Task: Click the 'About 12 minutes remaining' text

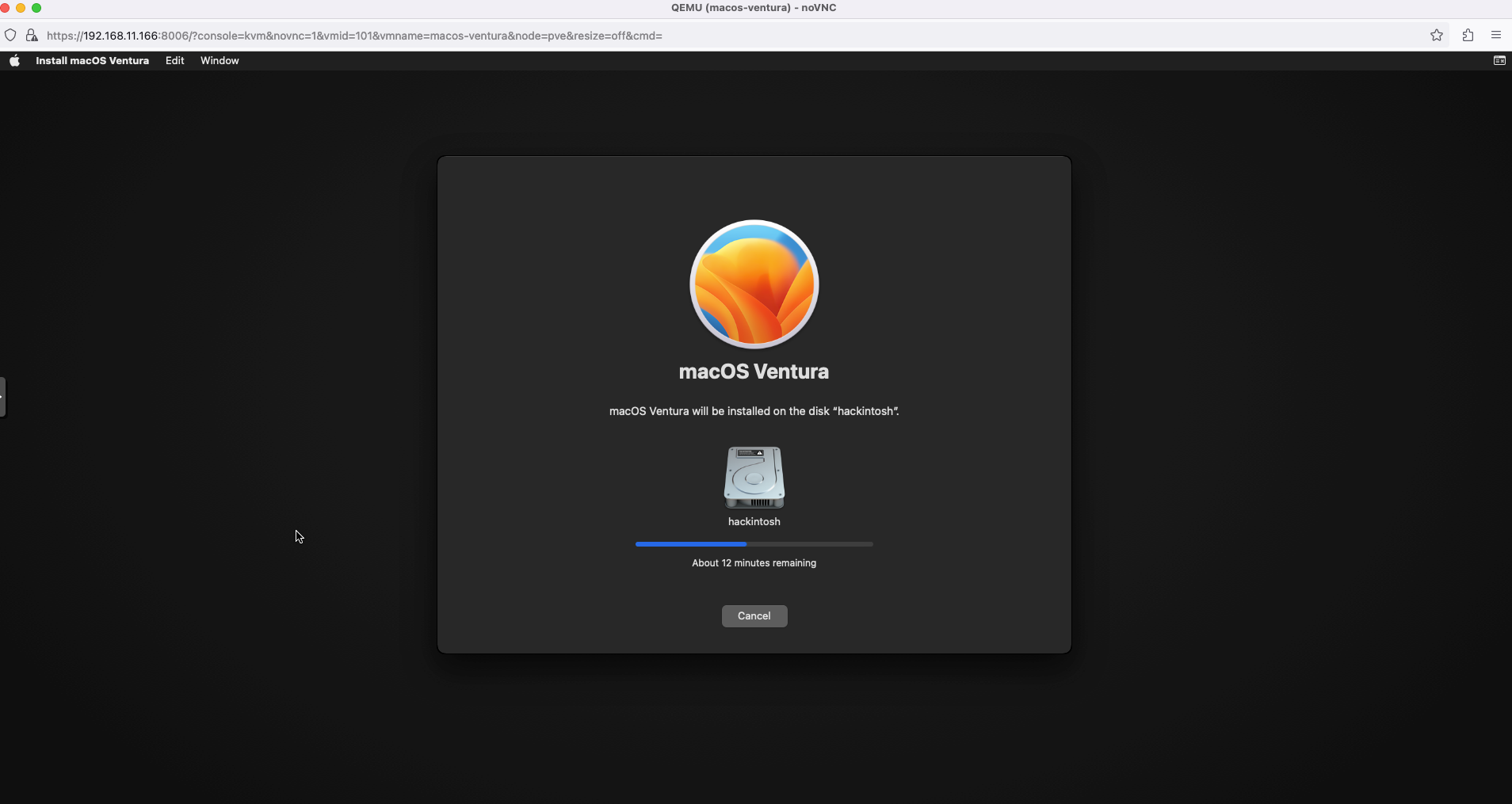Action: tap(754, 563)
